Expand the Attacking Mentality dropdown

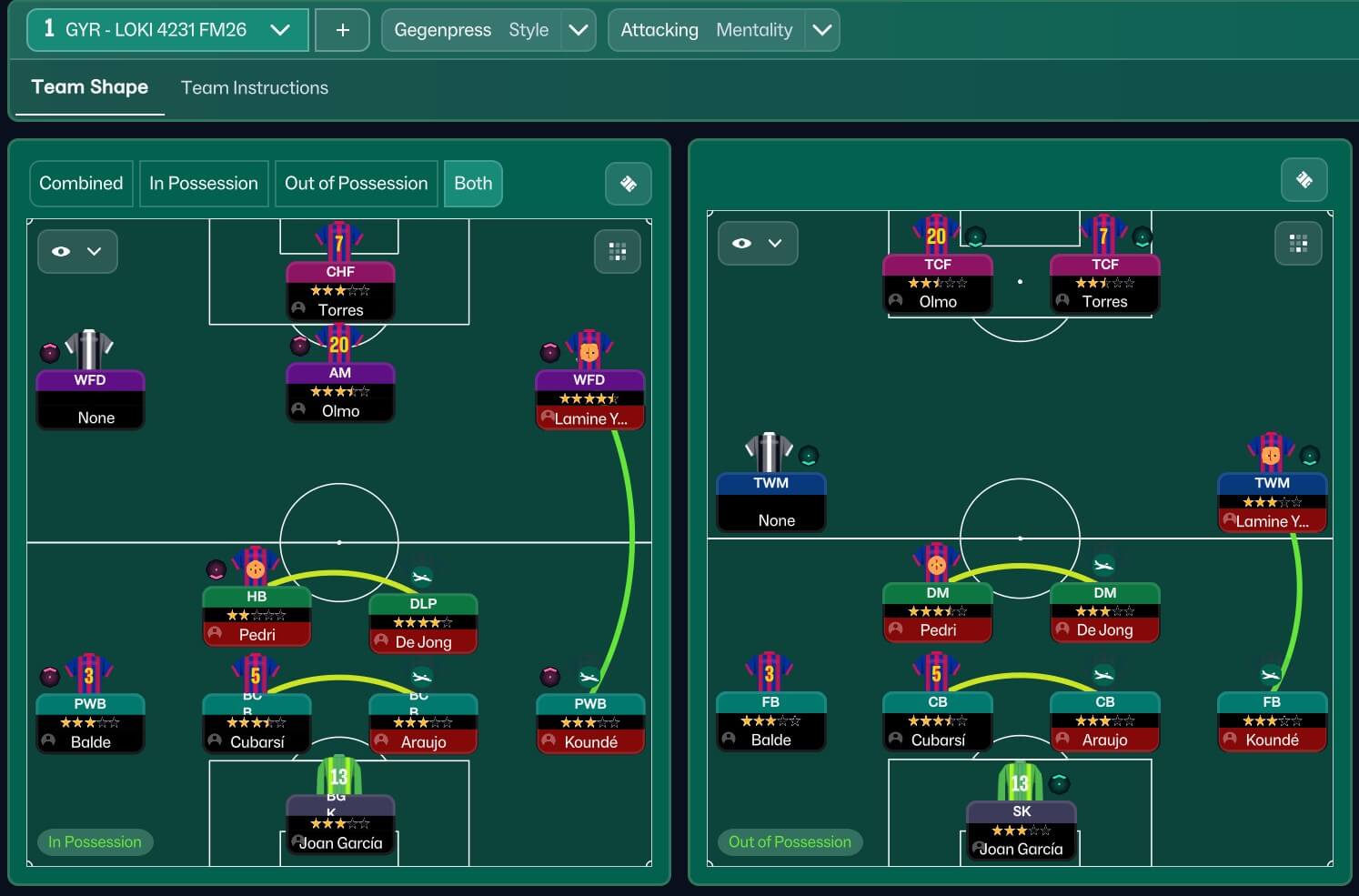click(x=821, y=30)
